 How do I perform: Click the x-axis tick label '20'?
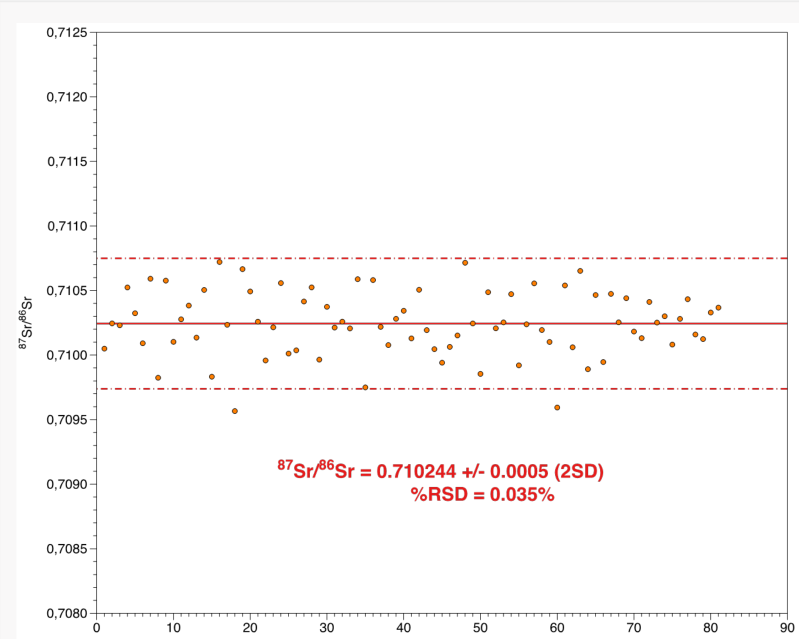click(250, 628)
